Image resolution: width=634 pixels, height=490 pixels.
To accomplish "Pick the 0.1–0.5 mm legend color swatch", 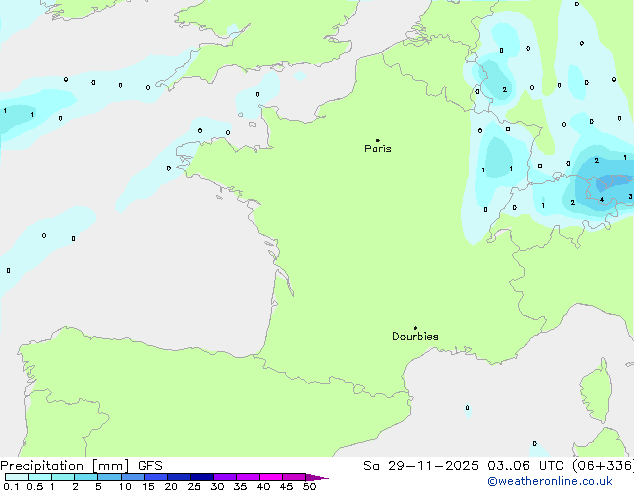I will click(x=17, y=477).
